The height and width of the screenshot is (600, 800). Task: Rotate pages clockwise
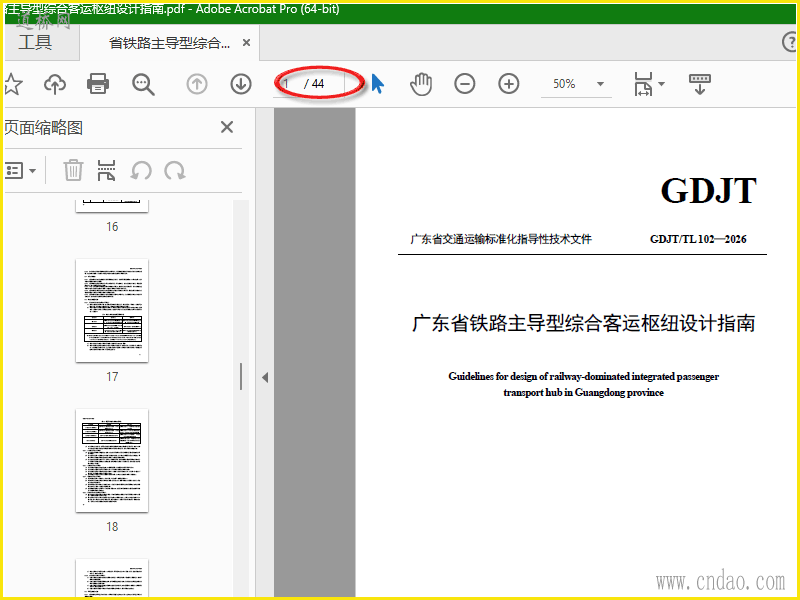point(174,170)
